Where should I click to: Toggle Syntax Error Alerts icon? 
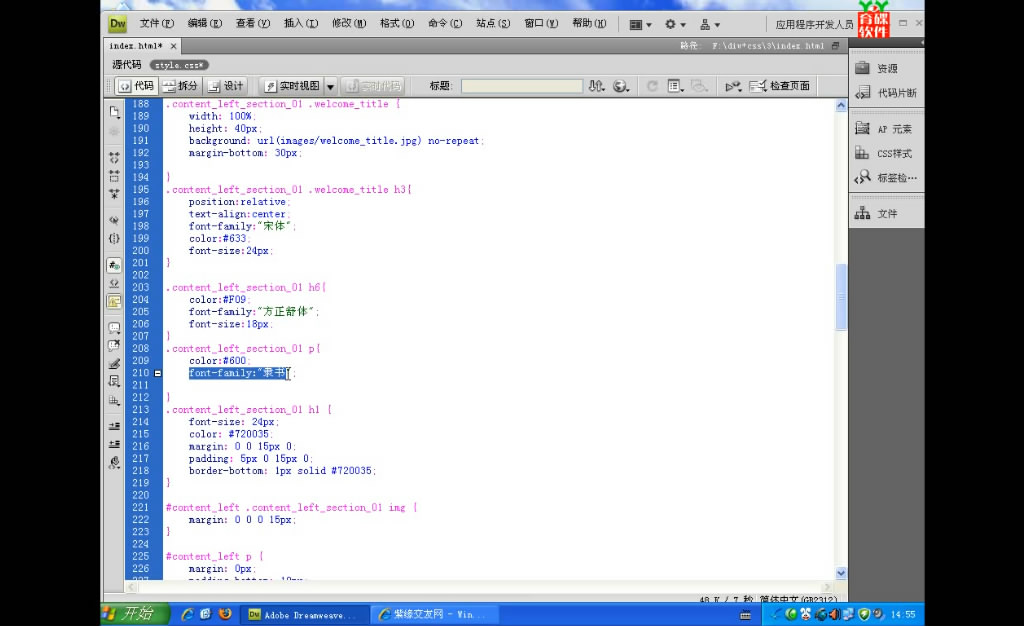[x=114, y=302]
